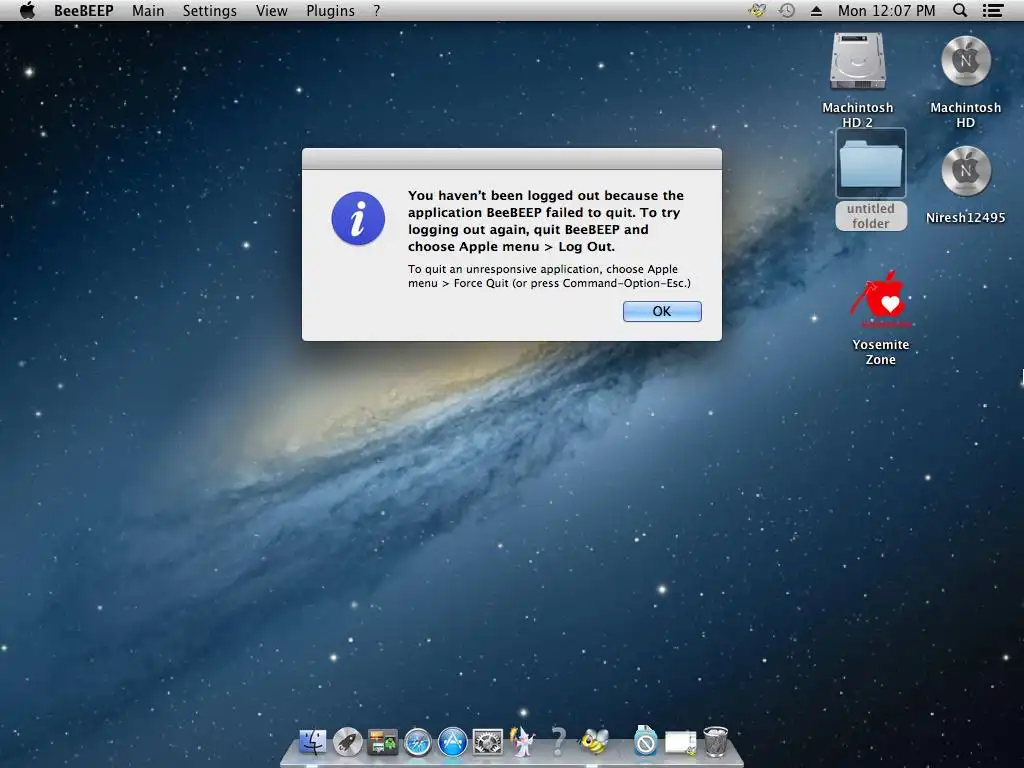
Task: Click the 'Machintosh HD 2' label text
Action: pyautogui.click(x=857, y=115)
